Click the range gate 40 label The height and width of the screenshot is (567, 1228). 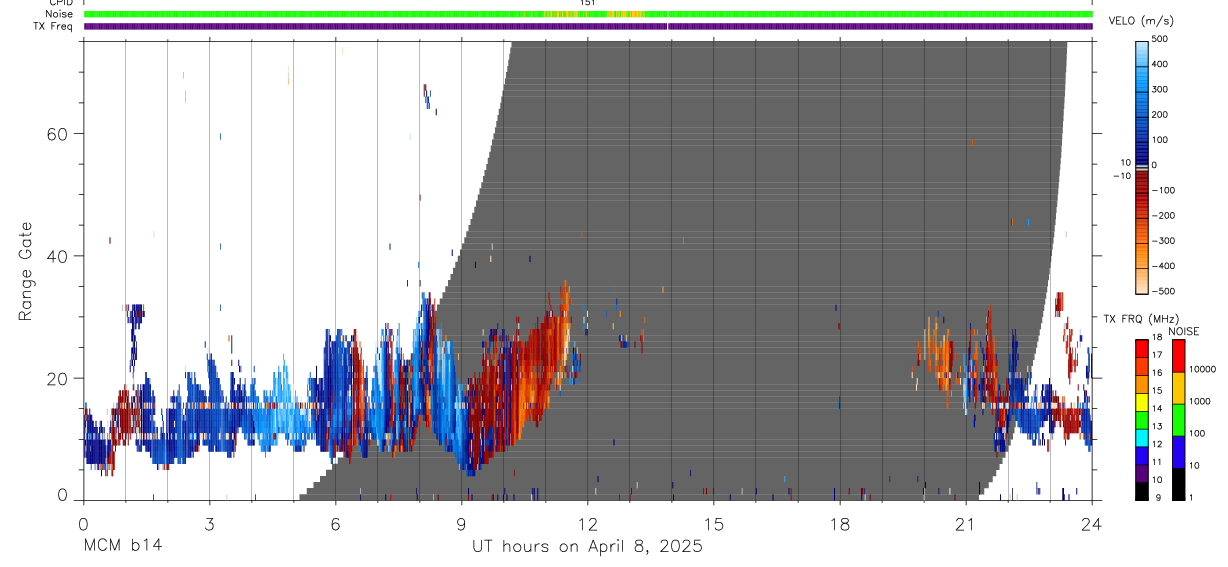point(56,256)
